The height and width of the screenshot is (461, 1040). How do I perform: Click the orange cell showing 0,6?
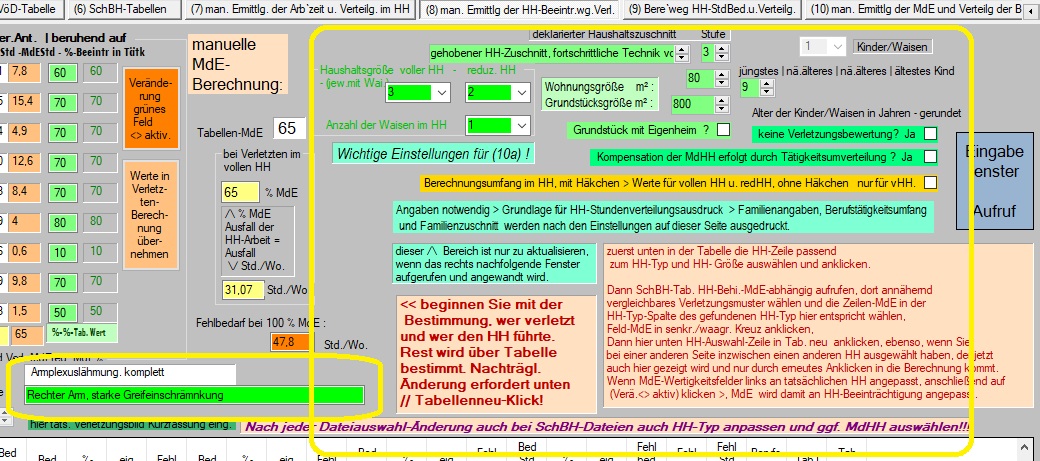pyautogui.click(x=25, y=252)
